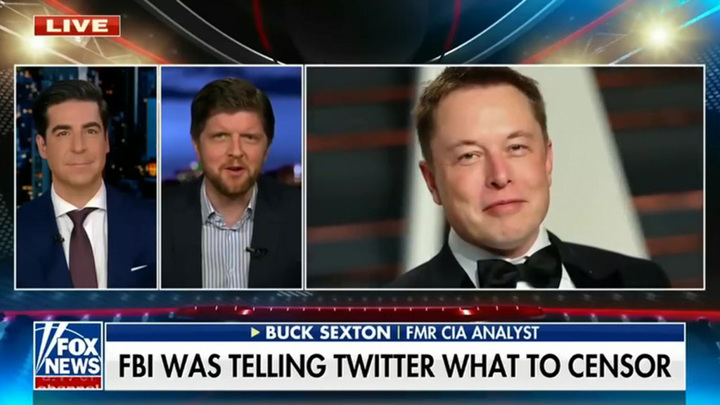Screen dimensions: 720x405
Task: Select the middle video panel with bearded guest
Action: 231,177
